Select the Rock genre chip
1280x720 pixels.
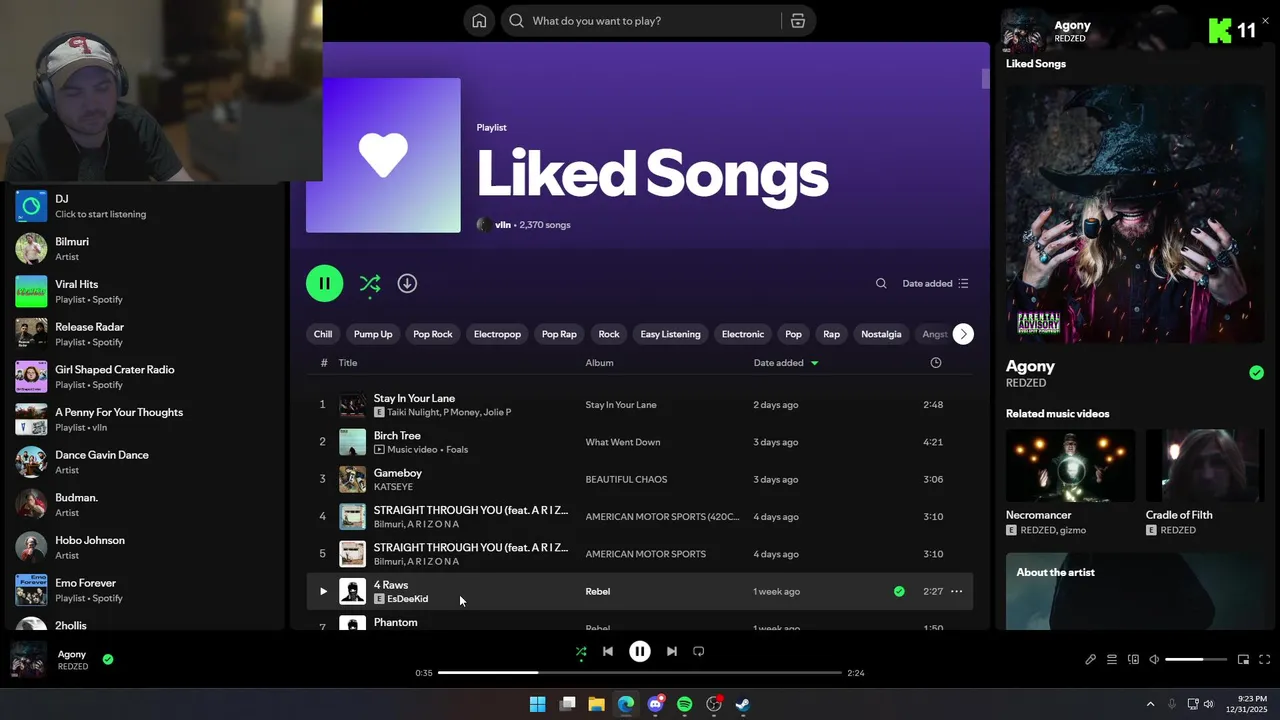click(x=609, y=334)
